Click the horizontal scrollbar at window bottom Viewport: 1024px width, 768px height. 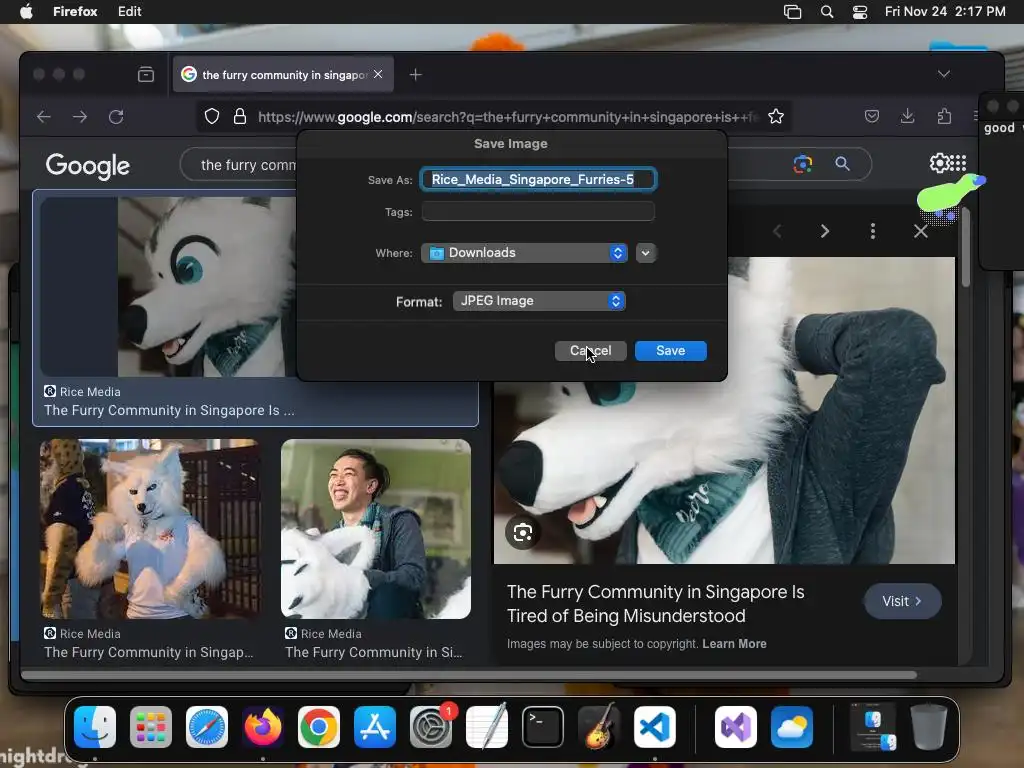[x=469, y=675]
